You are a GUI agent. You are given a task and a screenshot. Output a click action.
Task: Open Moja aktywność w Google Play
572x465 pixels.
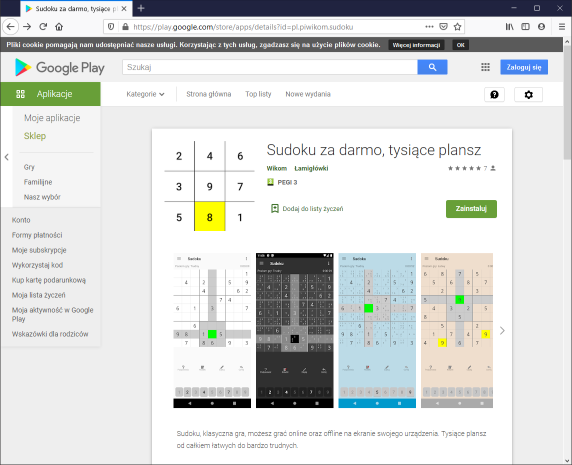coord(53,314)
